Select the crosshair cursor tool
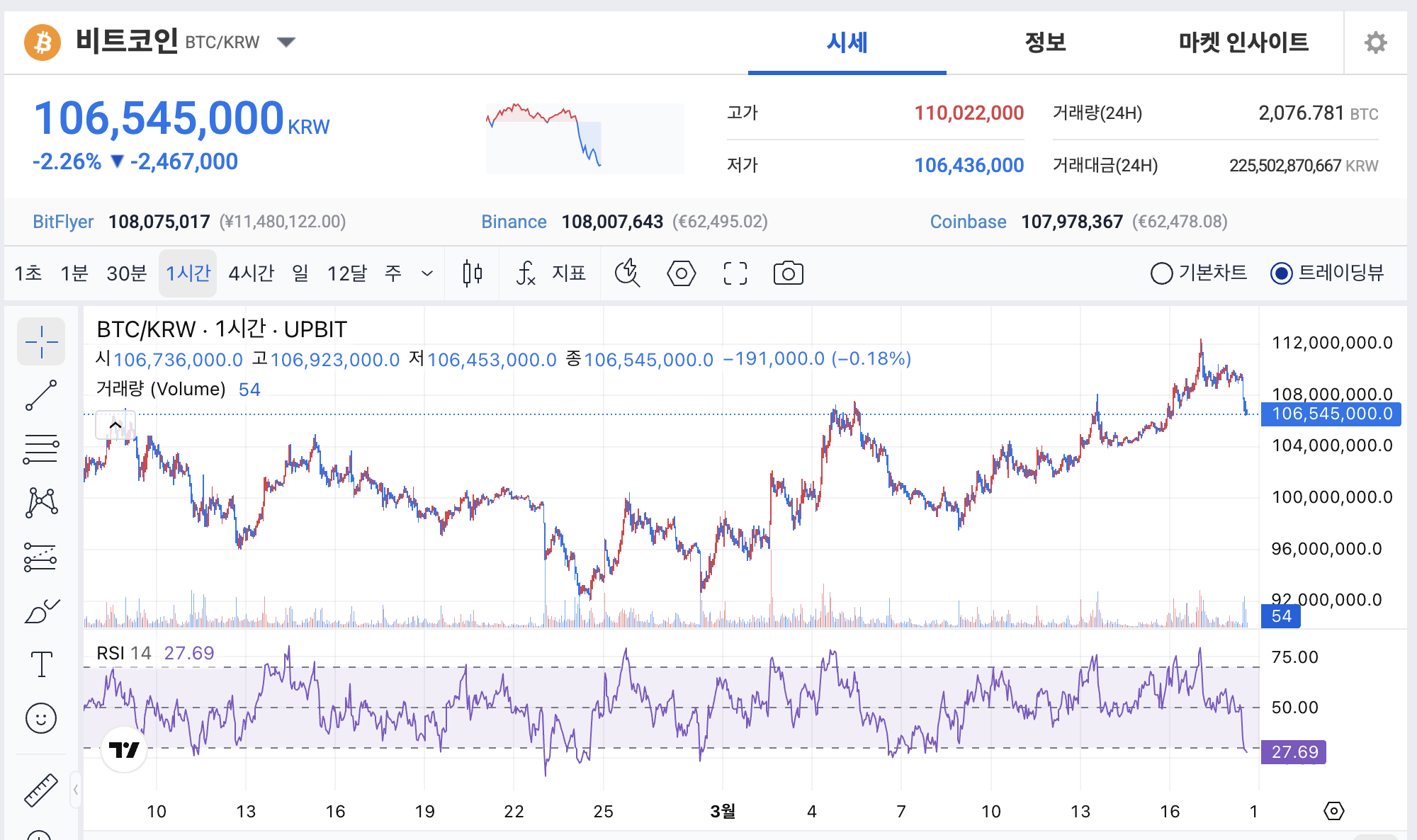This screenshot has width=1417, height=840. (x=41, y=342)
